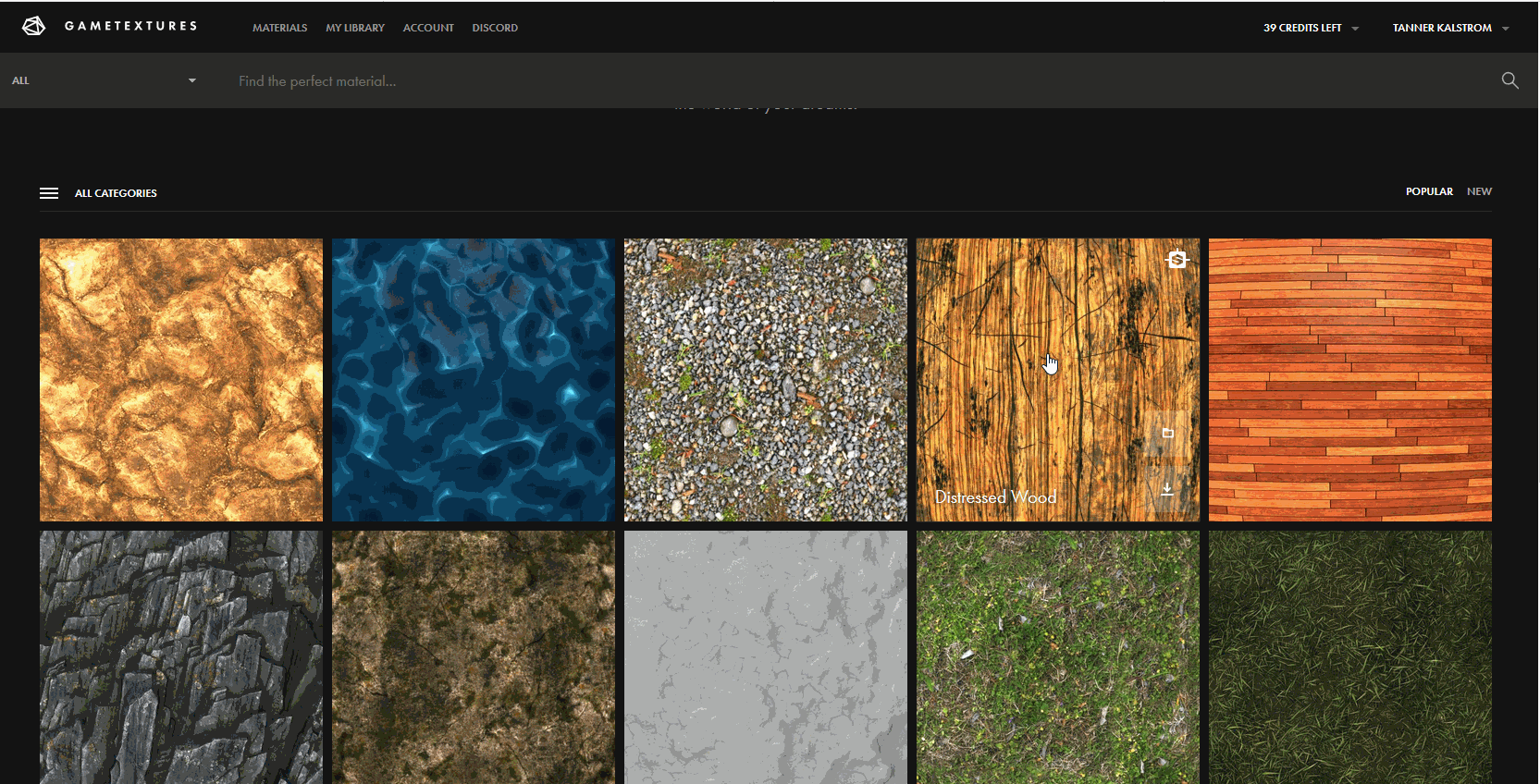Click the folder icon on Distressed Wood

[1167, 433]
